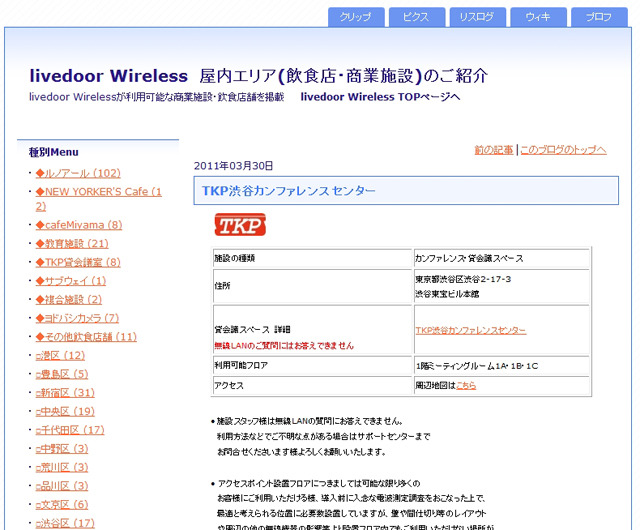Click the 2011年03月30日 date text
The width and height of the screenshot is (640, 530).
[233, 166]
